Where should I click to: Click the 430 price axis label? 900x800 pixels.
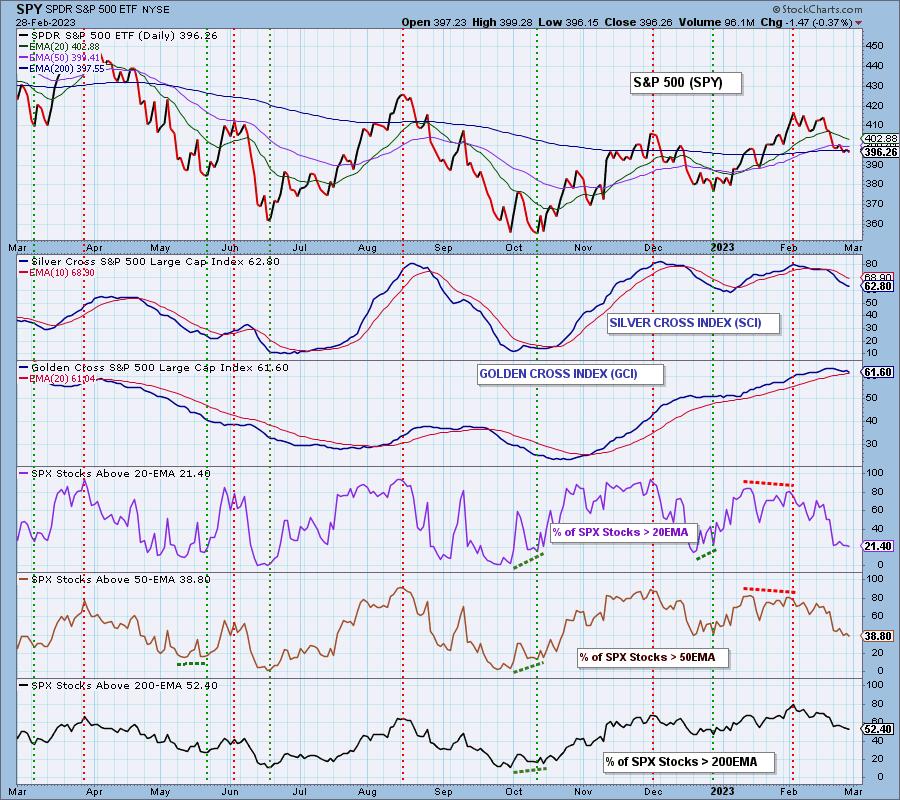coord(876,85)
